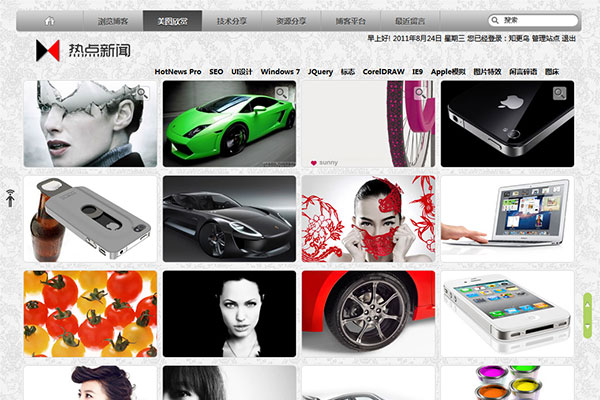Focus the 搜索 search input field

coord(535,20)
